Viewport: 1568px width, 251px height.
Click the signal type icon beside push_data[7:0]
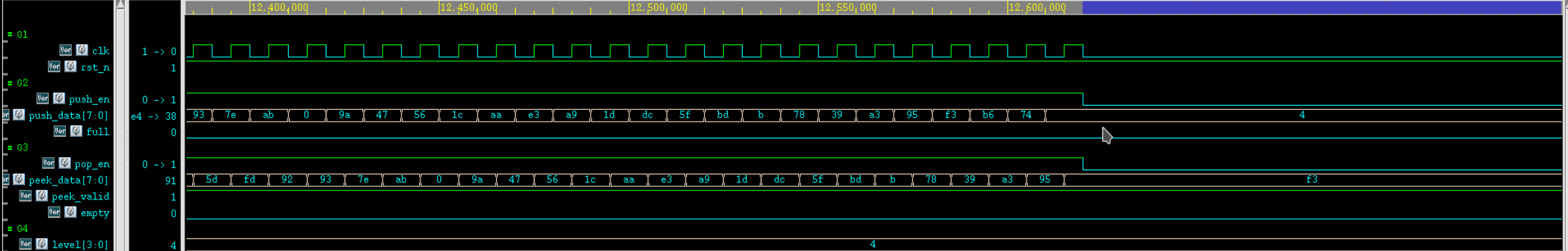19,115
